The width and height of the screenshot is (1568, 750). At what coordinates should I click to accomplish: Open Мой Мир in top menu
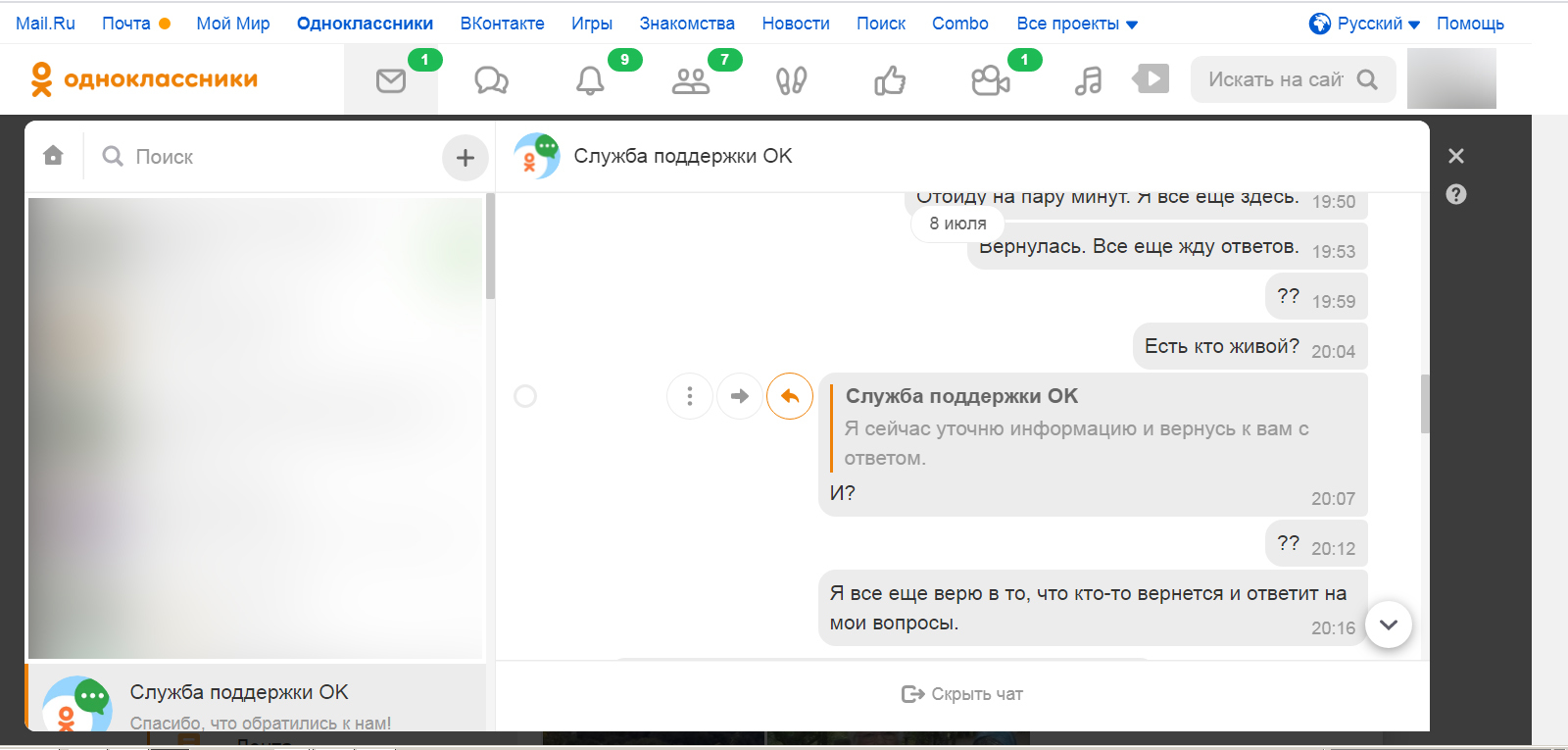[233, 24]
